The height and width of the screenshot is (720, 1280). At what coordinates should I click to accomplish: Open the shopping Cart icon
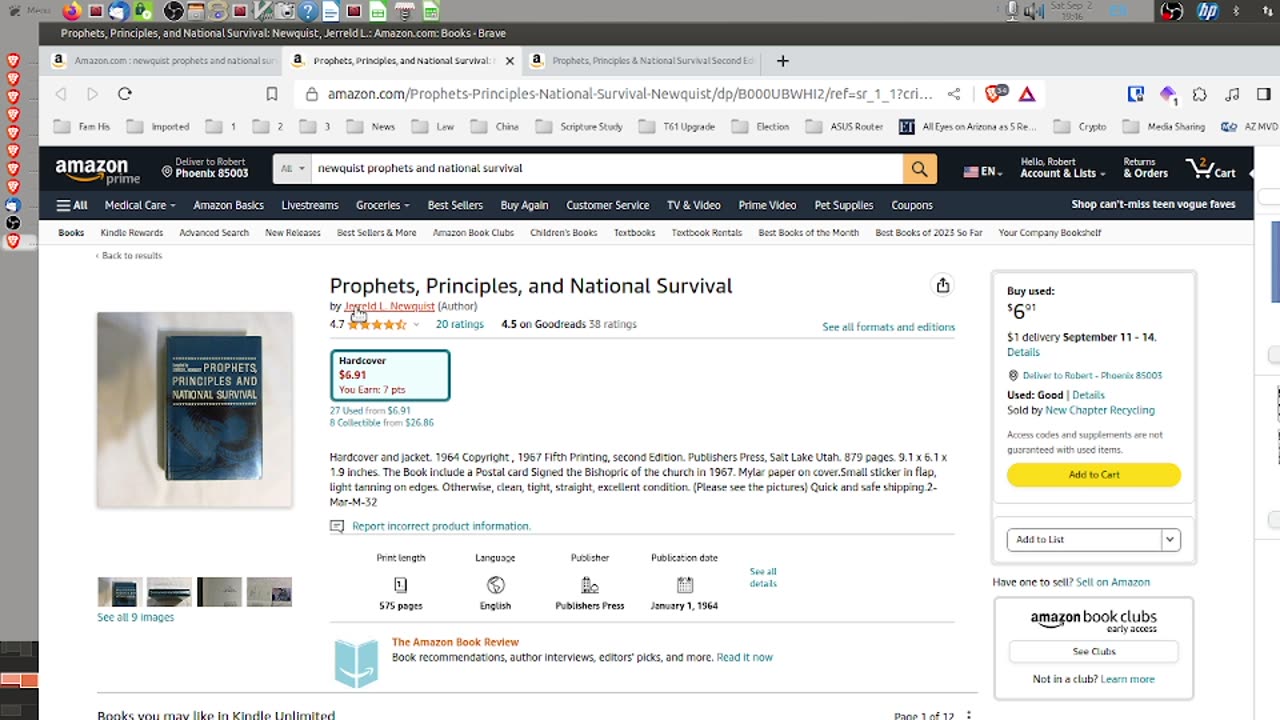(x=1211, y=169)
